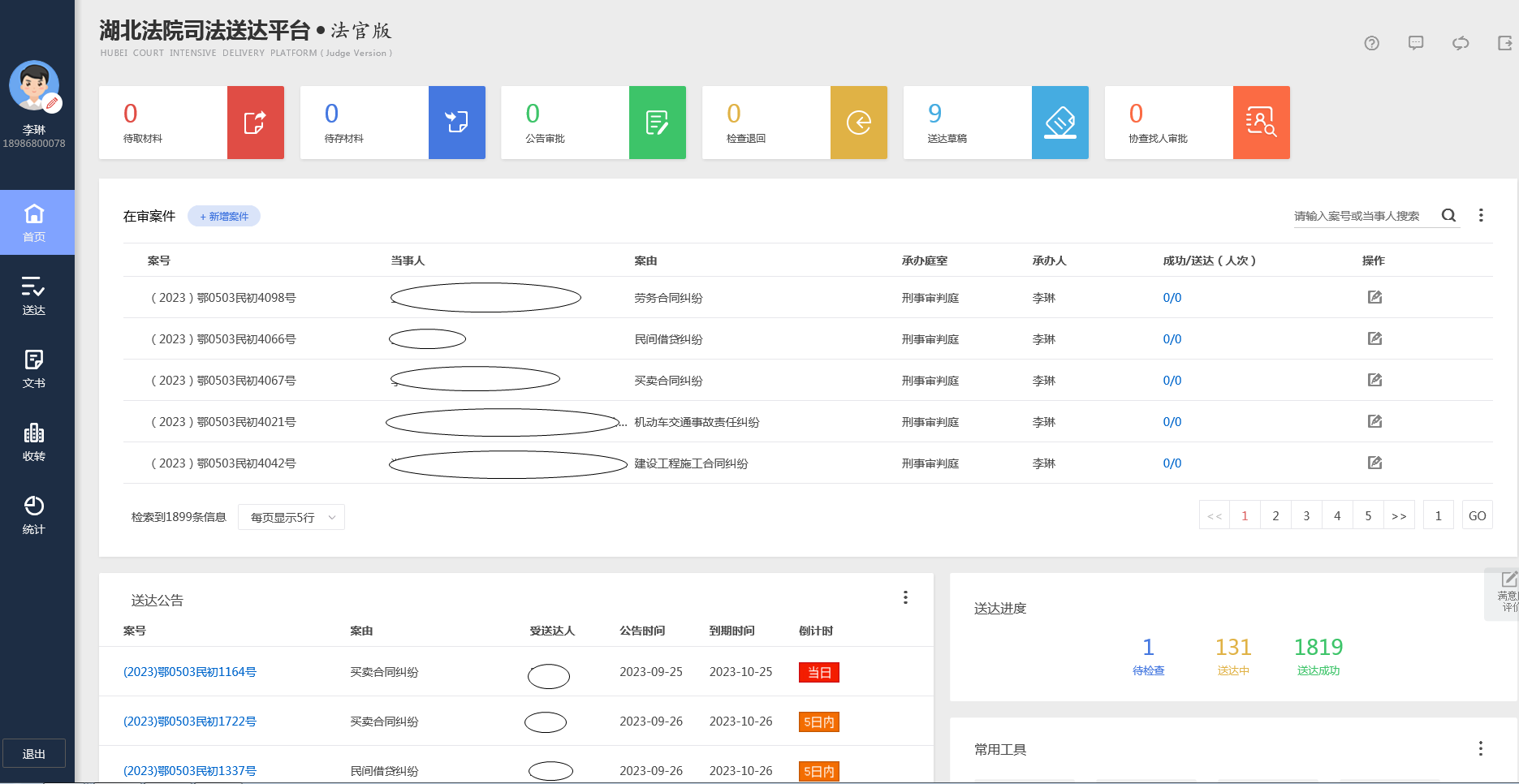Click the pencil icon on the profile avatar
The width and height of the screenshot is (1519, 784).
(52, 102)
